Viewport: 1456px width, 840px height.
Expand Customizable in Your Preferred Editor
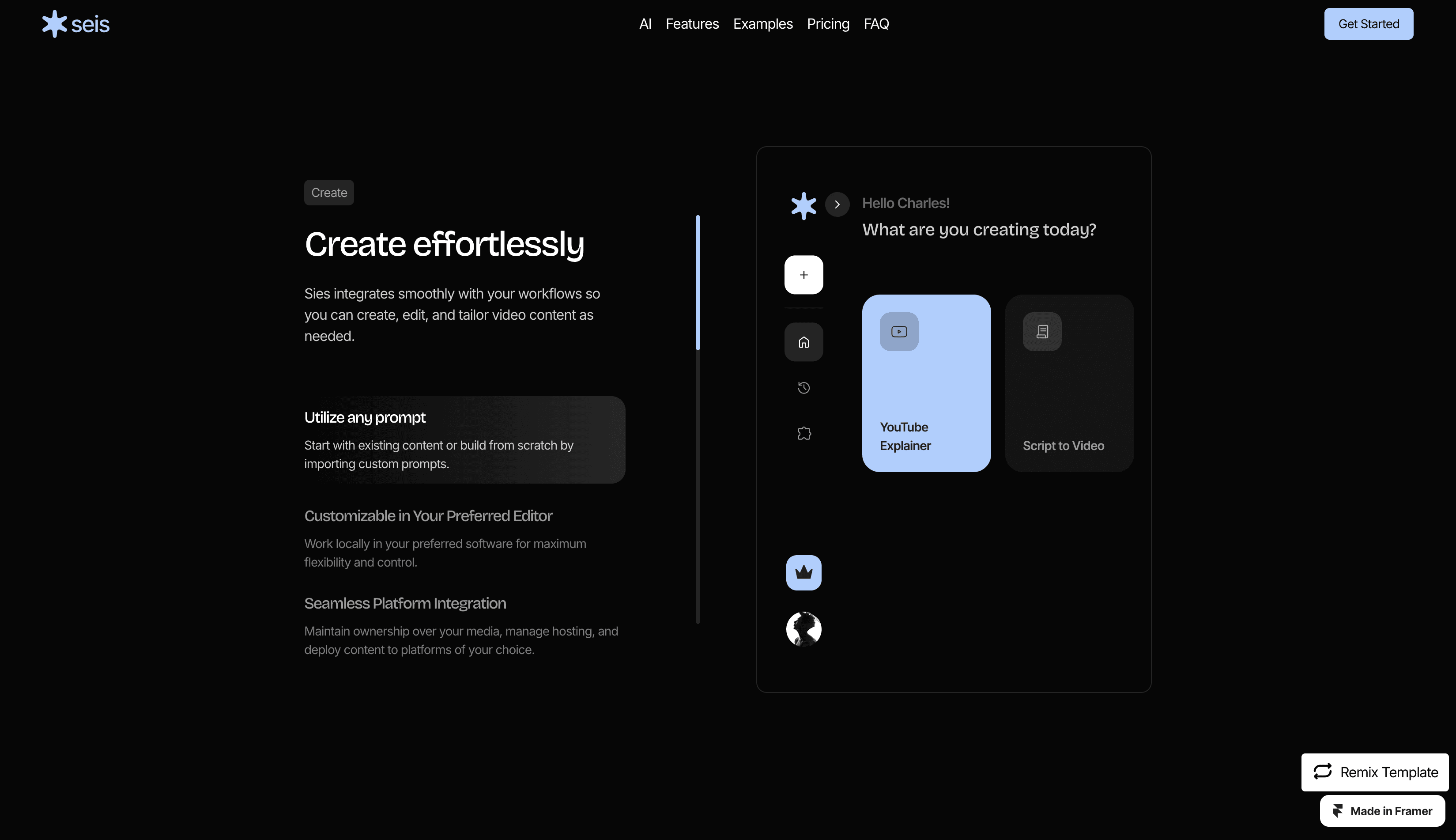pos(428,516)
